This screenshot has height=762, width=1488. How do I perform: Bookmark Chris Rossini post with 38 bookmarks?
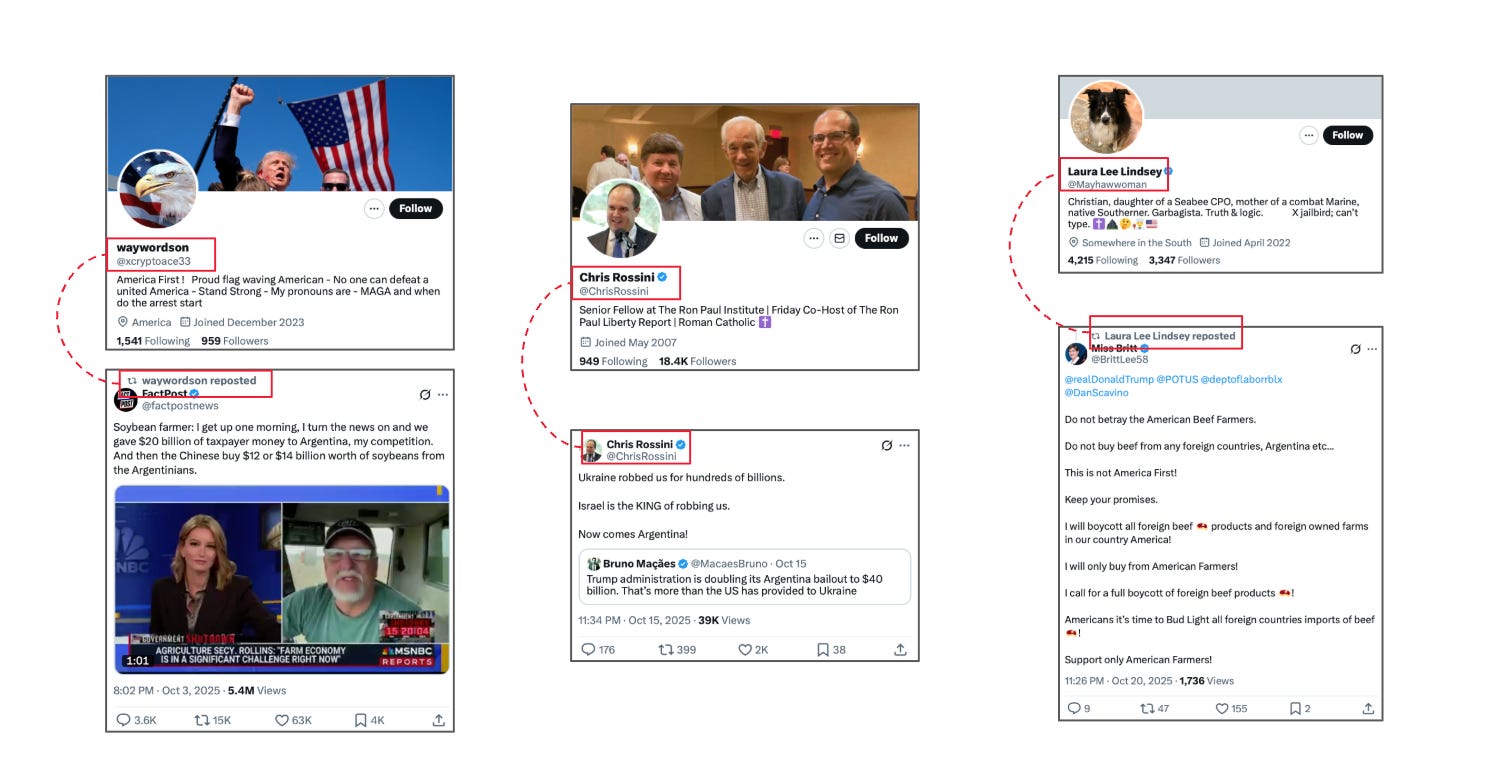pyautogui.click(x=831, y=650)
